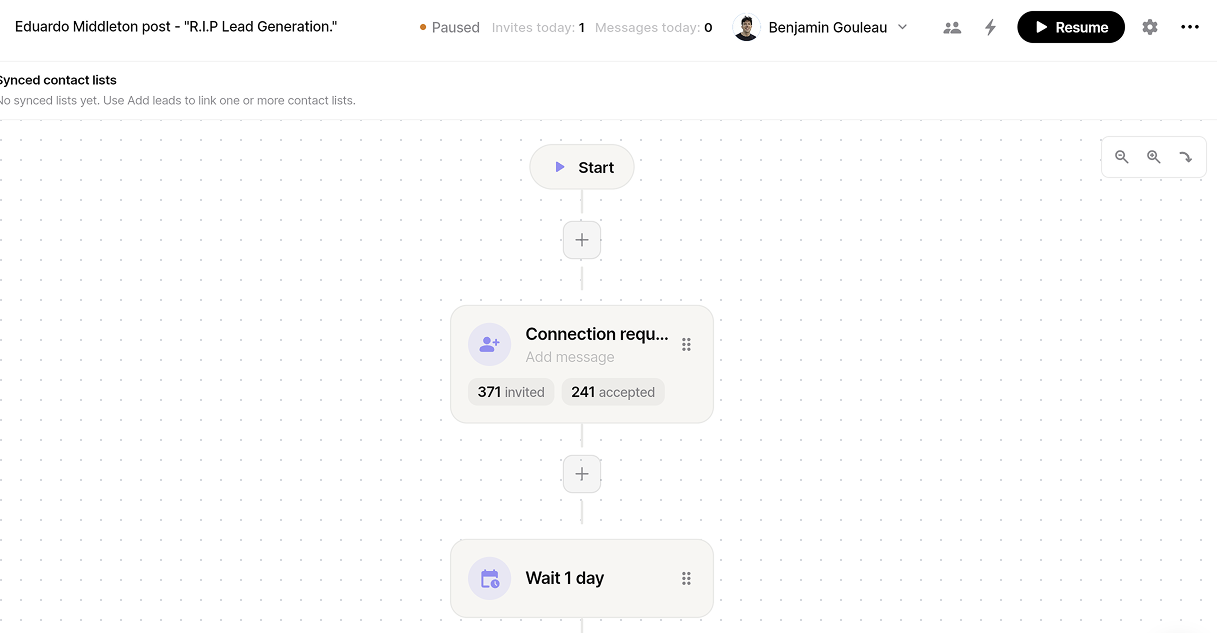Open the three-dots more options menu
The height and width of the screenshot is (633, 1217).
pos(1190,27)
